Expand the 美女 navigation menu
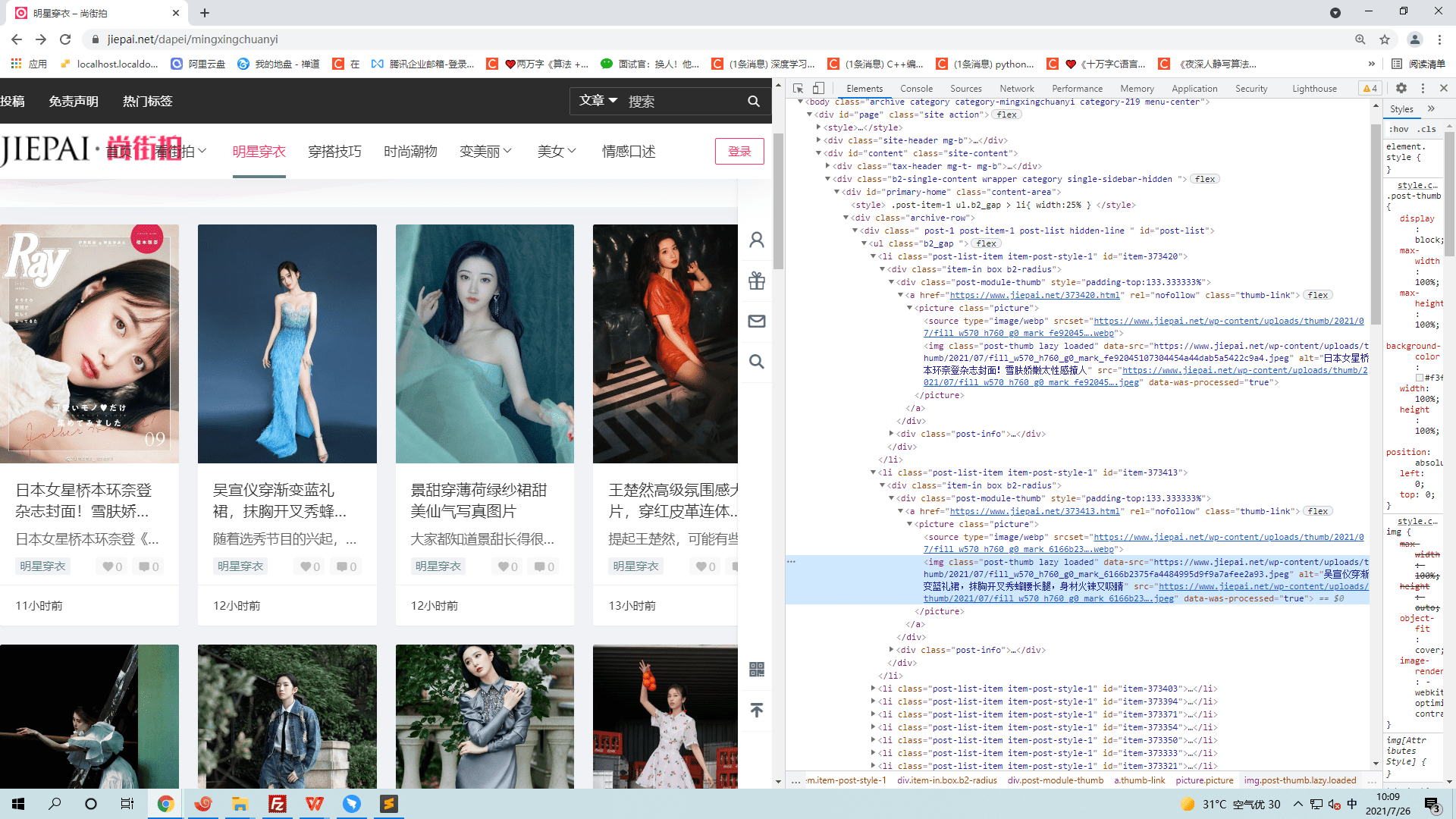The width and height of the screenshot is (1456, 819). (557, 152)
